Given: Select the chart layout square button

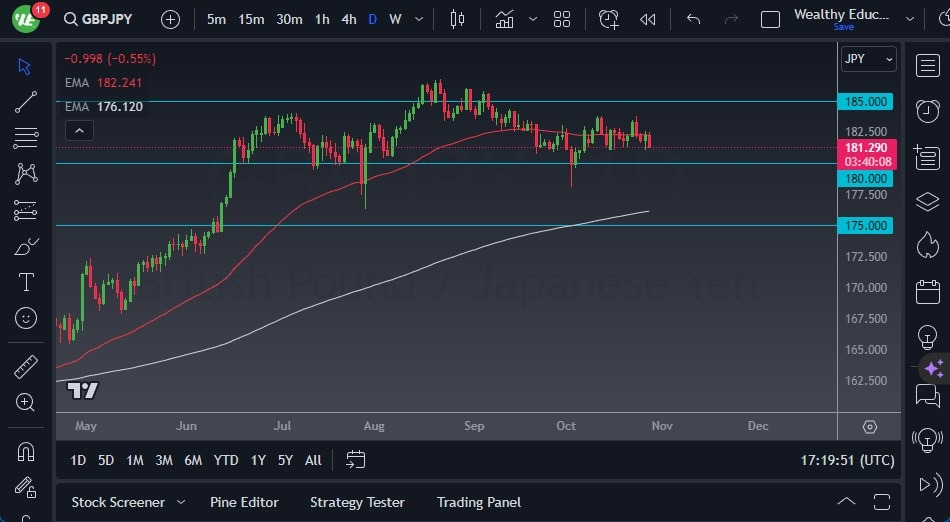Looking at the screenshot, I should tap(770, 20).
